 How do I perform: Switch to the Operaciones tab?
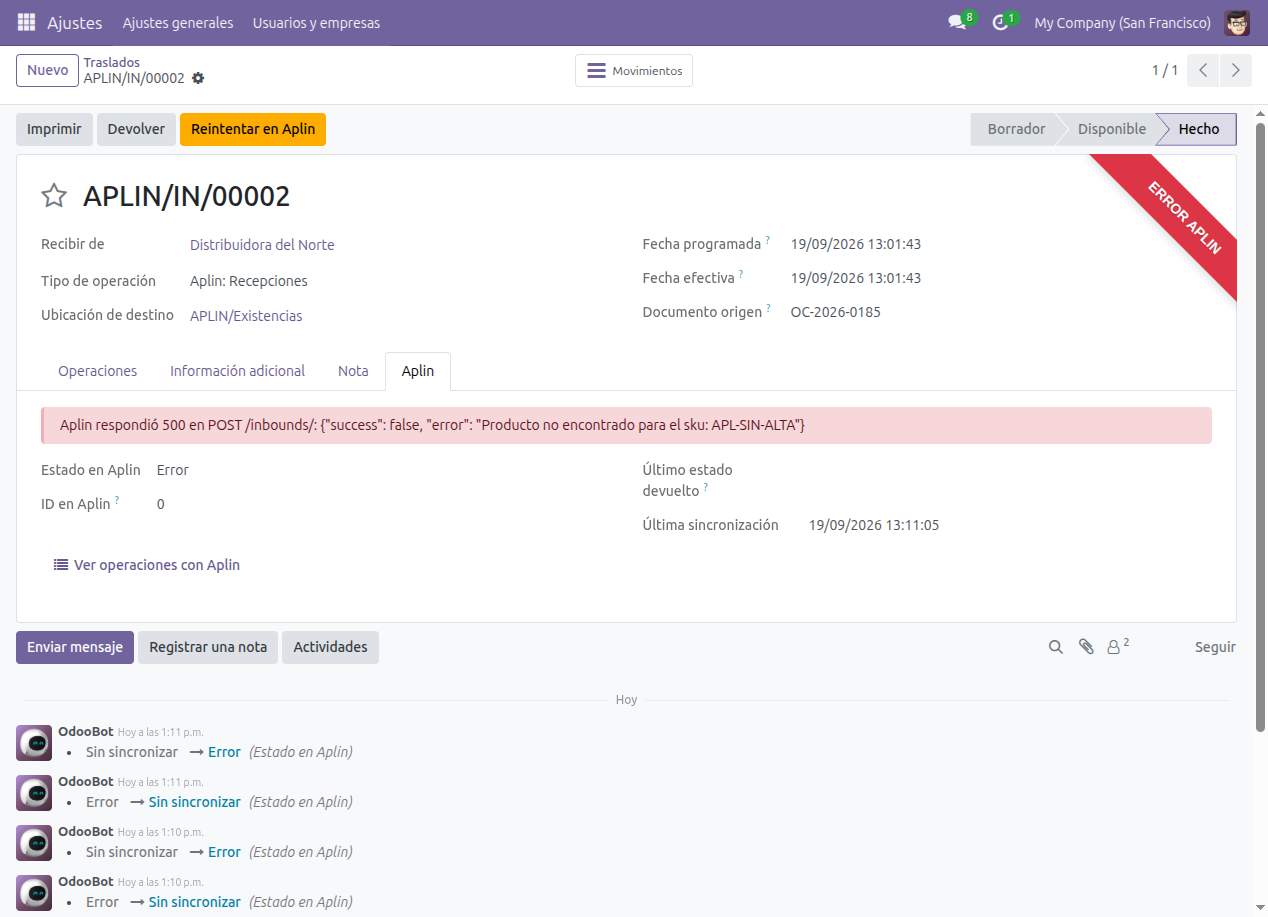tap(97, 371)
